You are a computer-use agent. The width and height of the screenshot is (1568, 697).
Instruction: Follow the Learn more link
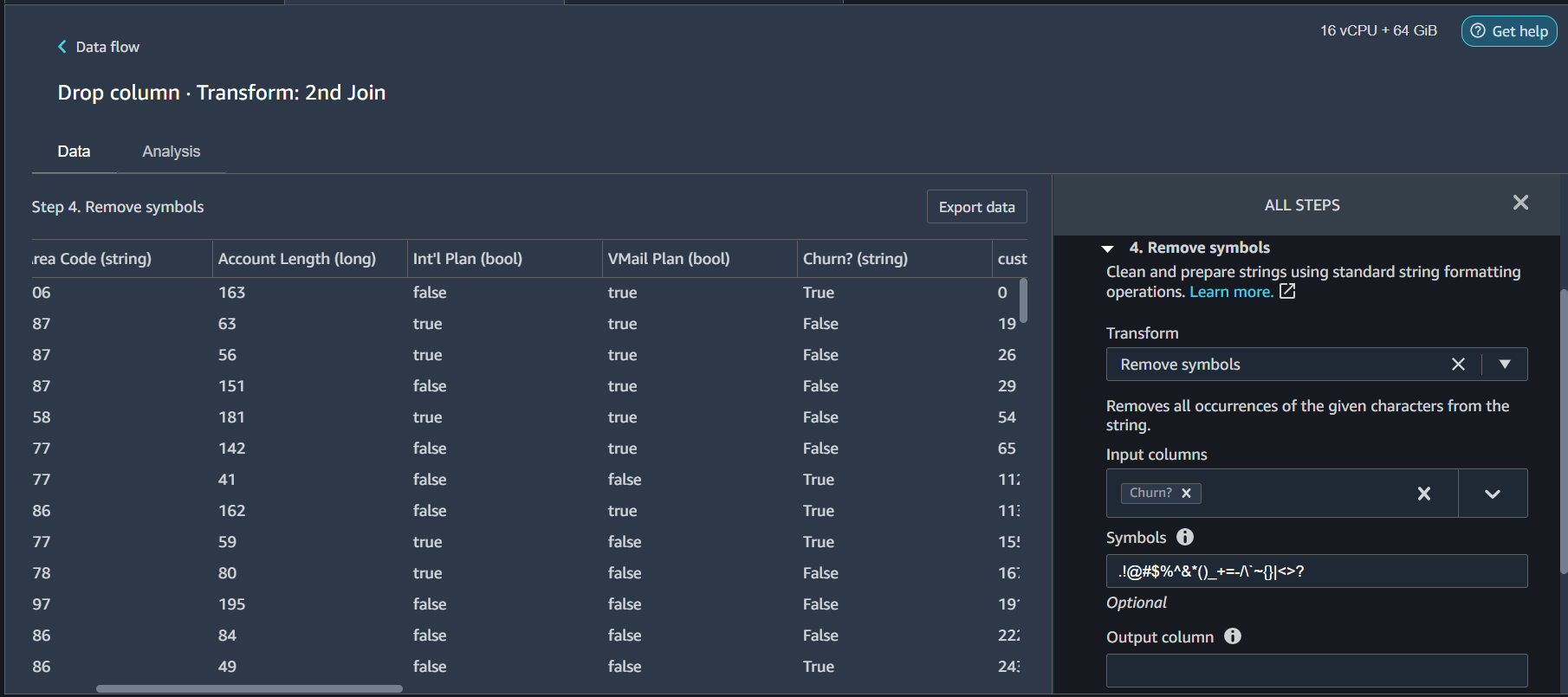[1231, 292]
